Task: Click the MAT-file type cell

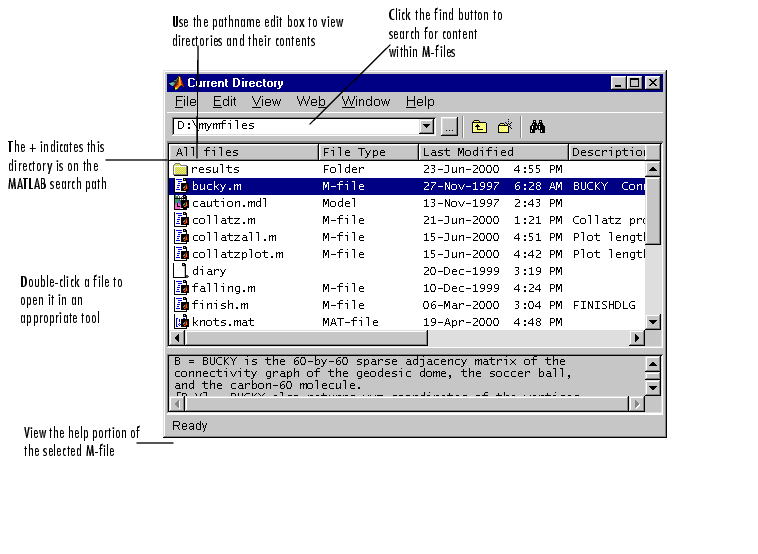Action: tap(350, 322)
